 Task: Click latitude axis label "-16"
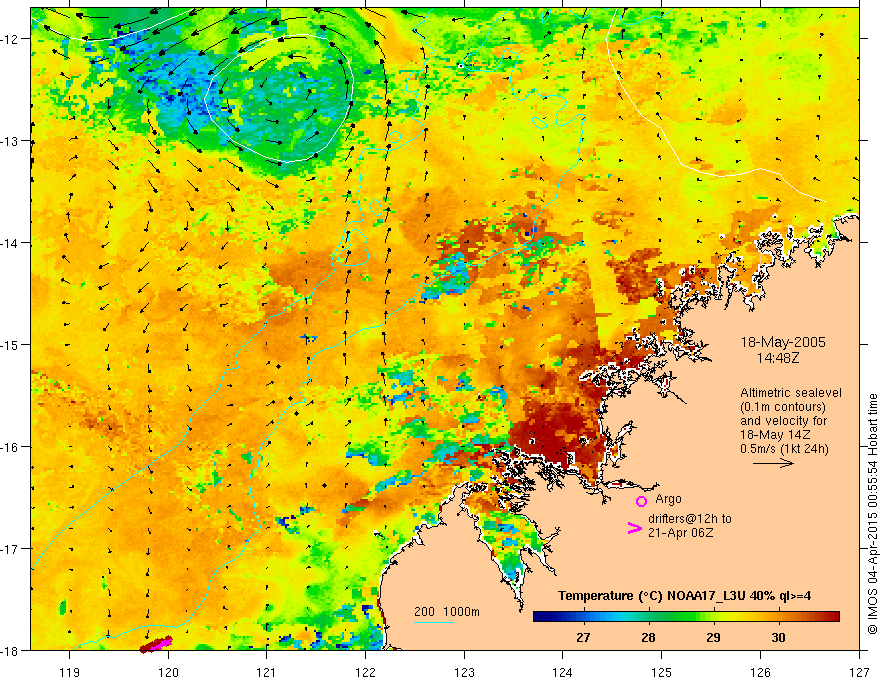tap(11, 447)
